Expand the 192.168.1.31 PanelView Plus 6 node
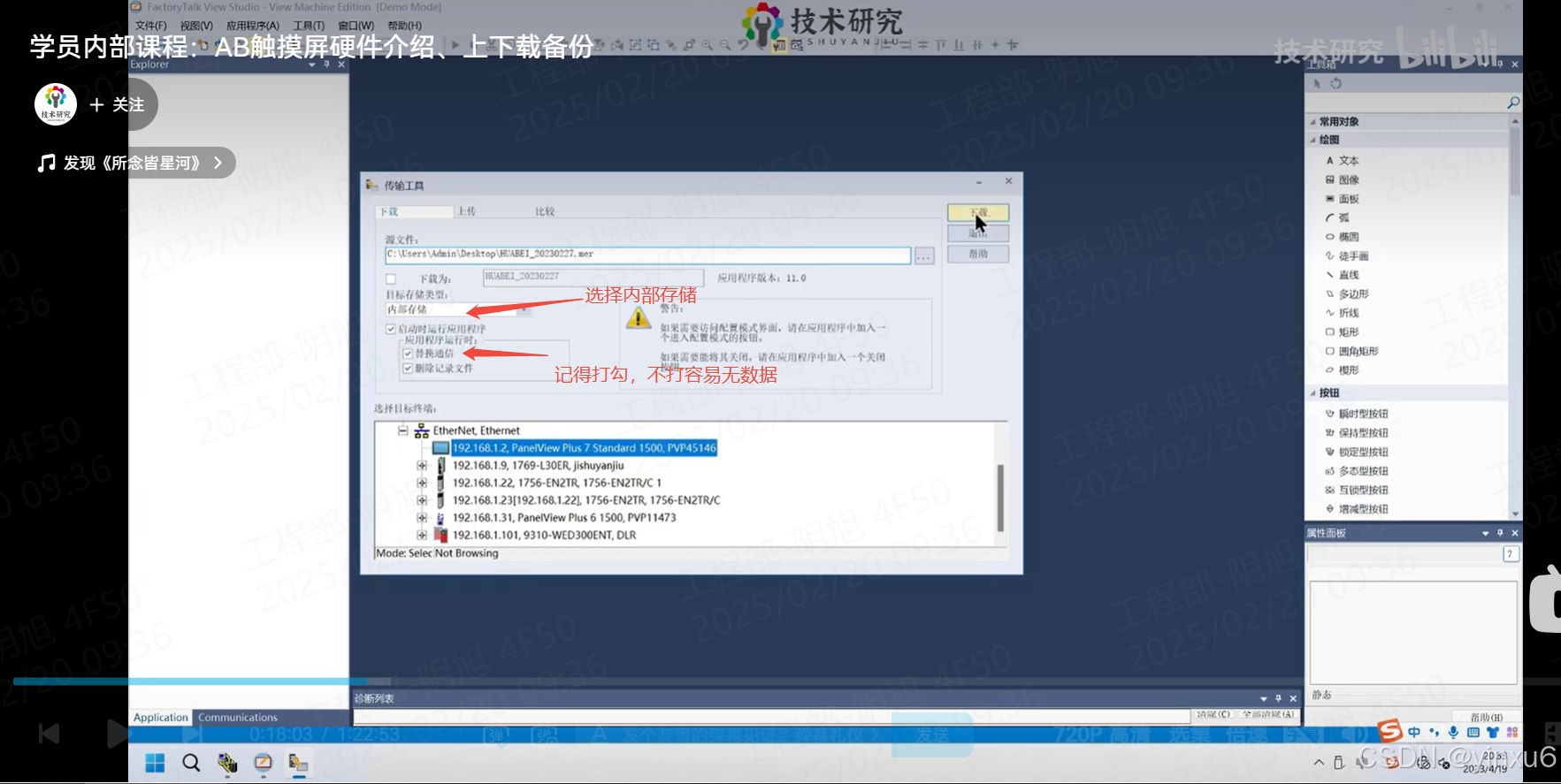Image resolution: width=1561 pixels, height=784 pixels. click(422, 518)
